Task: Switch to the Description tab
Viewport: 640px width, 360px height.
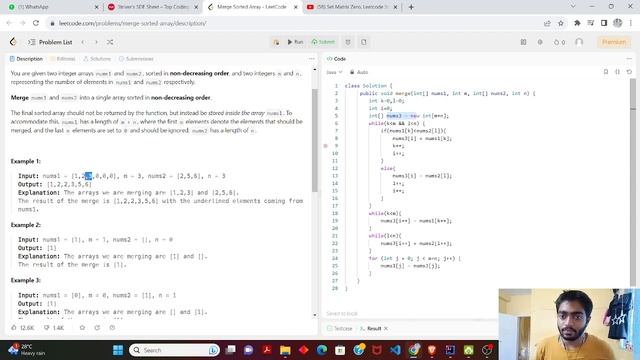Action: coord(26,59)
